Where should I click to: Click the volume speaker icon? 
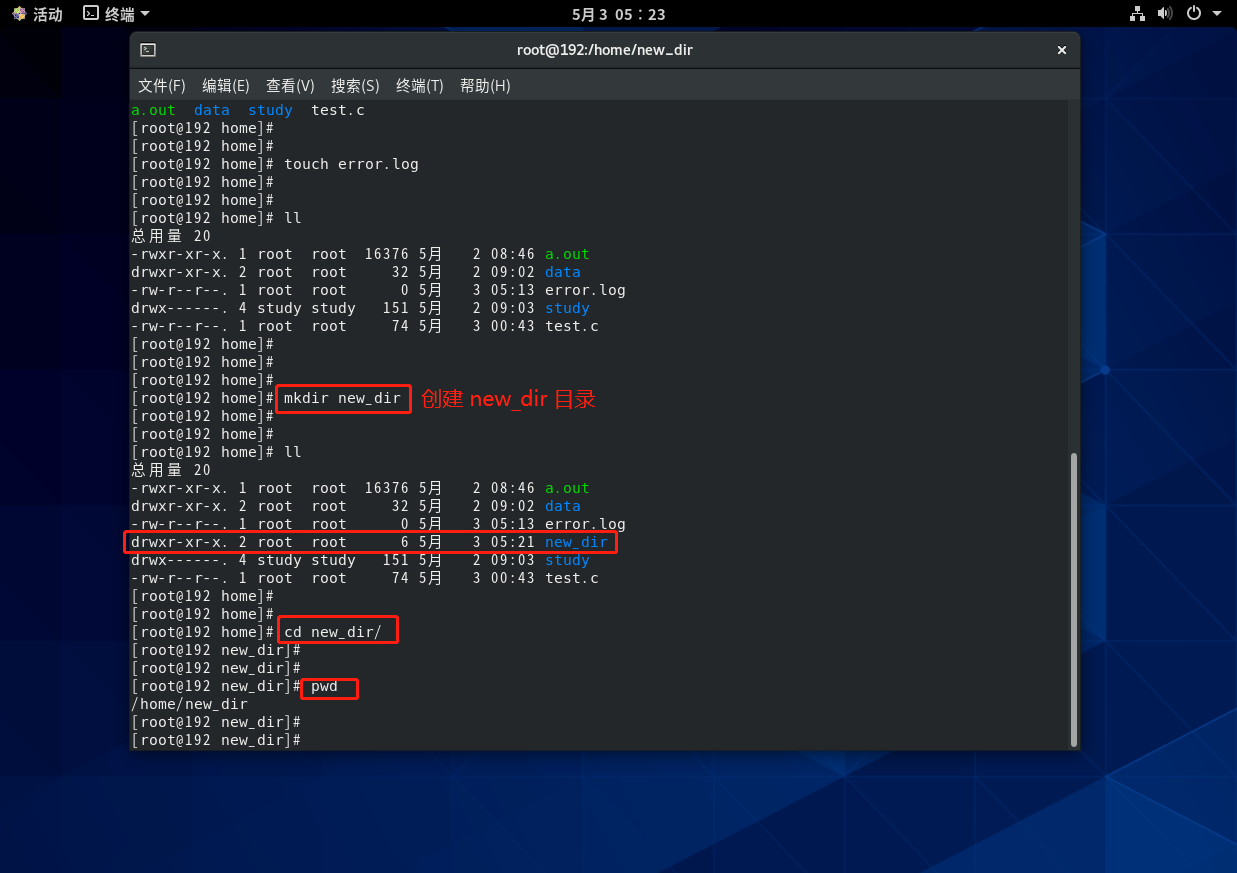point(1164,14)
